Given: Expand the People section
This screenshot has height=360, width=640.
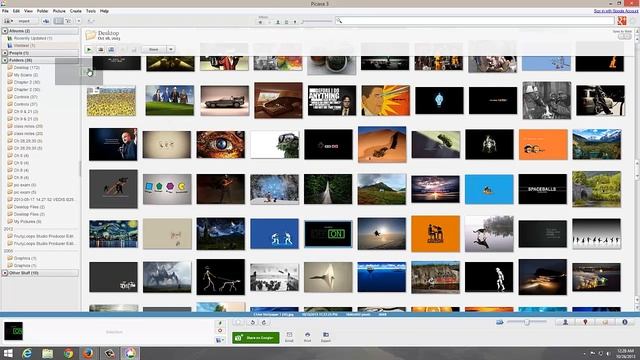Looking at the screenshot, I should click(x=5, y=53).
